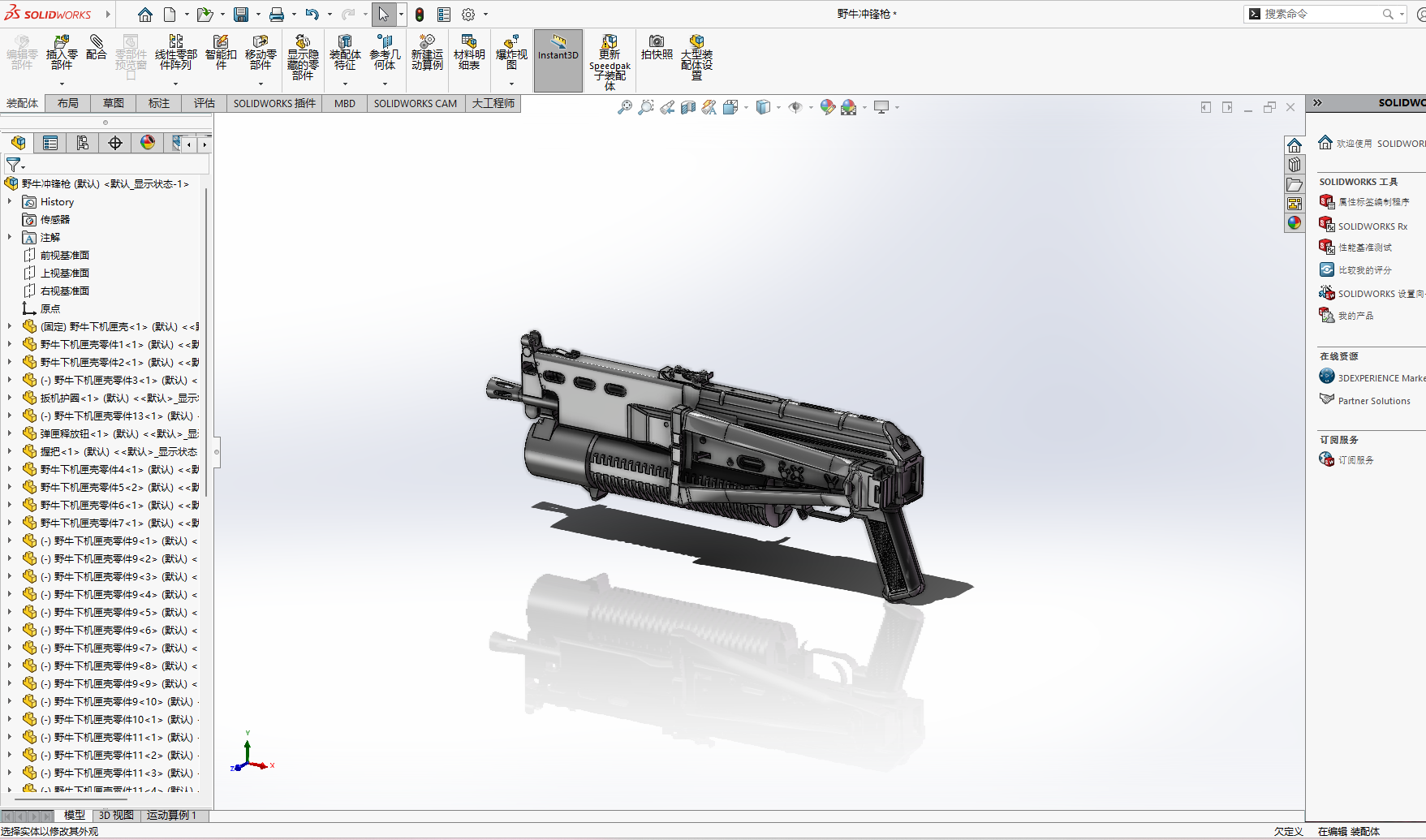Viewport: 1426px width, 840px height.
Task: Open the SOLIDWORKS menu flyout arrow
Action: tap(107, 15)
